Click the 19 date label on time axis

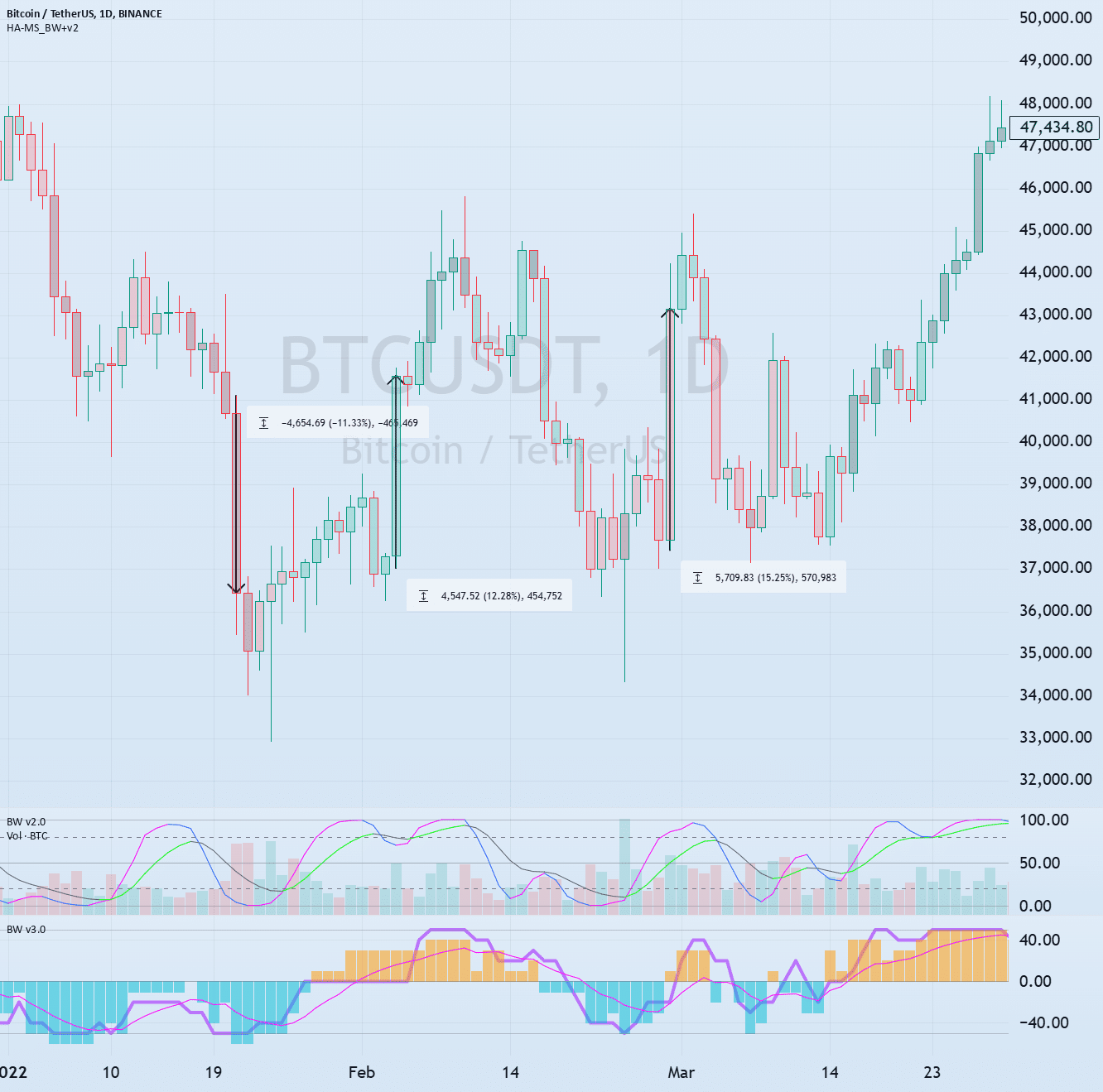(x=213, y=1072)
